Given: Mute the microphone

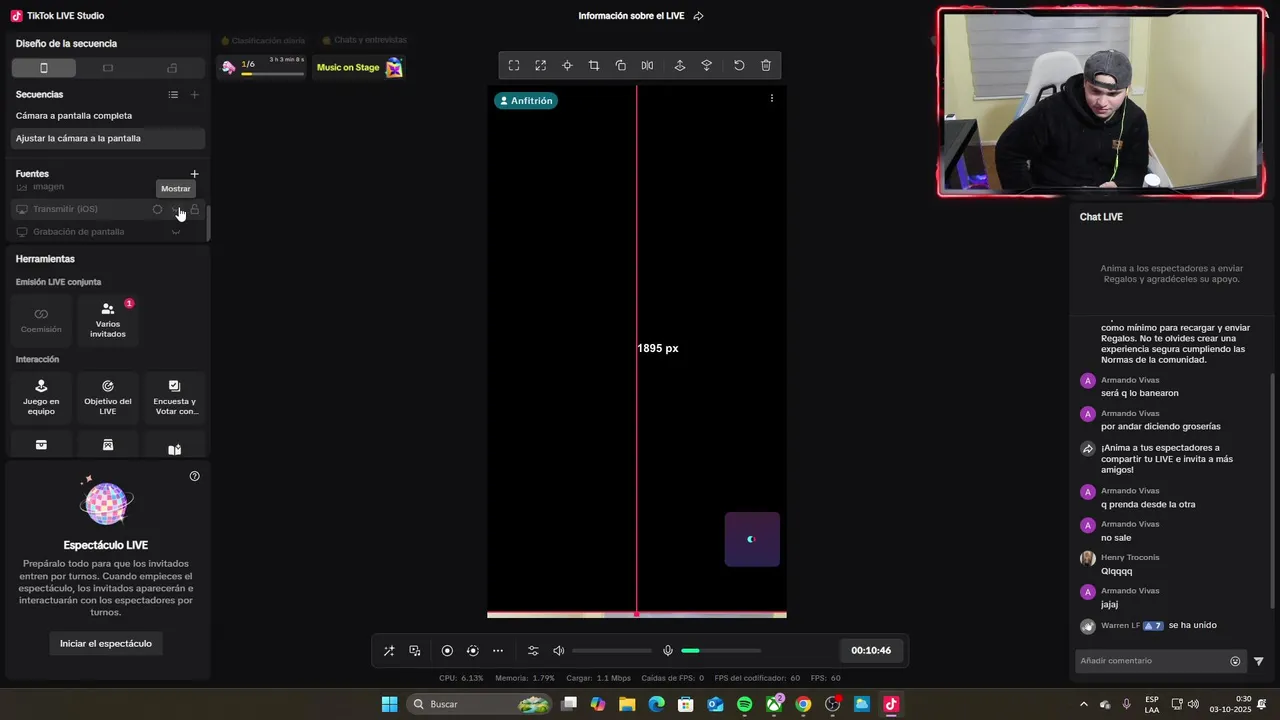Looking at the screenshot, I should [x=668, y=651].
